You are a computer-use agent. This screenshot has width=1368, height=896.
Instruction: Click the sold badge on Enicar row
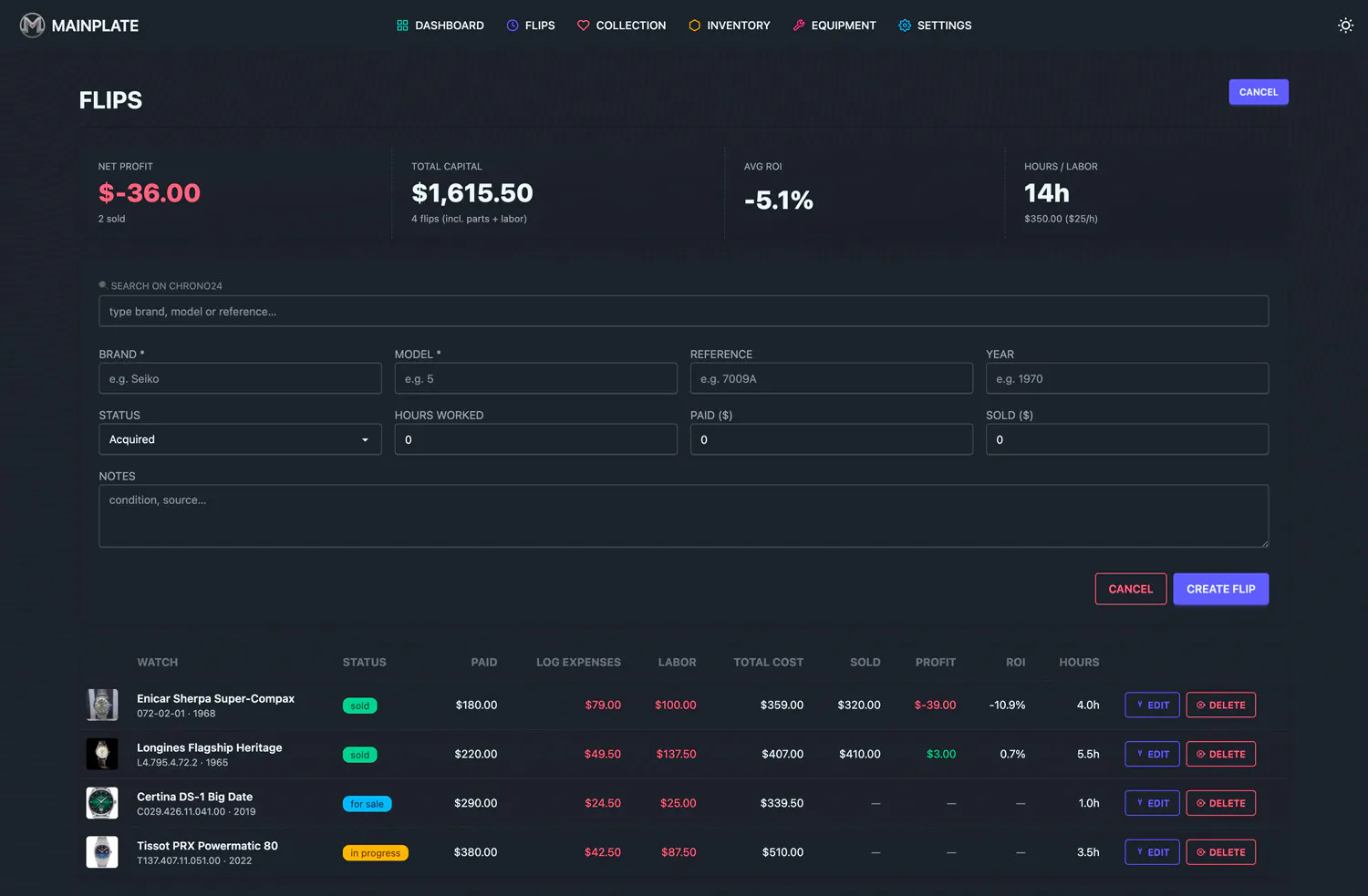(x=360, y=705)
